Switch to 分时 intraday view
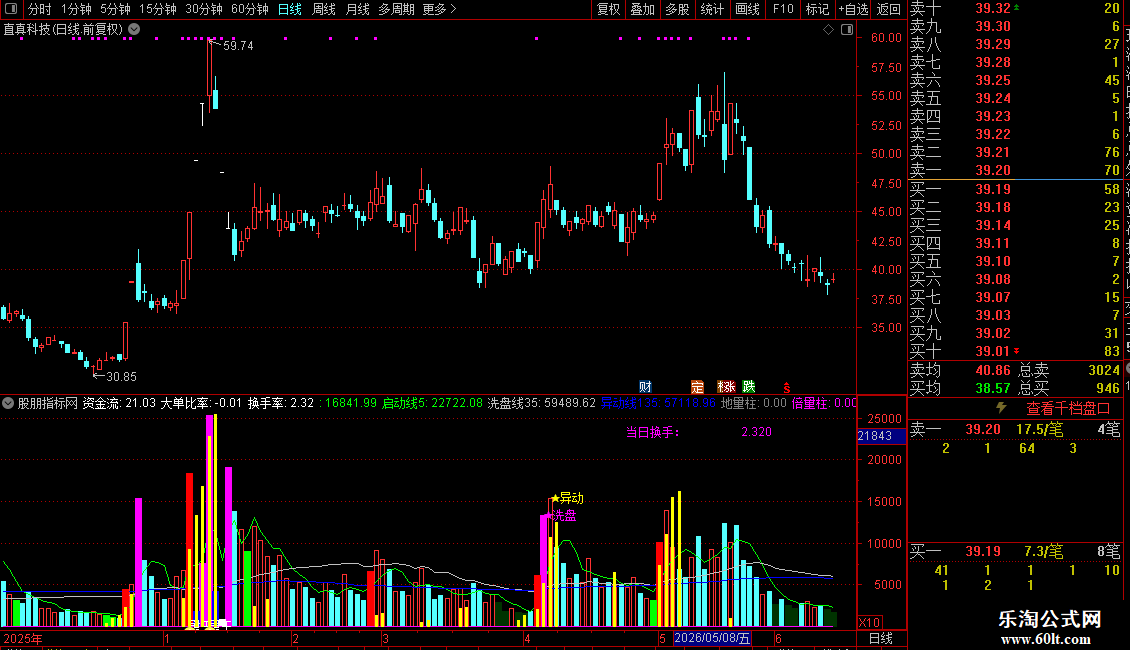The height and width of the screenshot is (650, 1130). pos(40,9)
